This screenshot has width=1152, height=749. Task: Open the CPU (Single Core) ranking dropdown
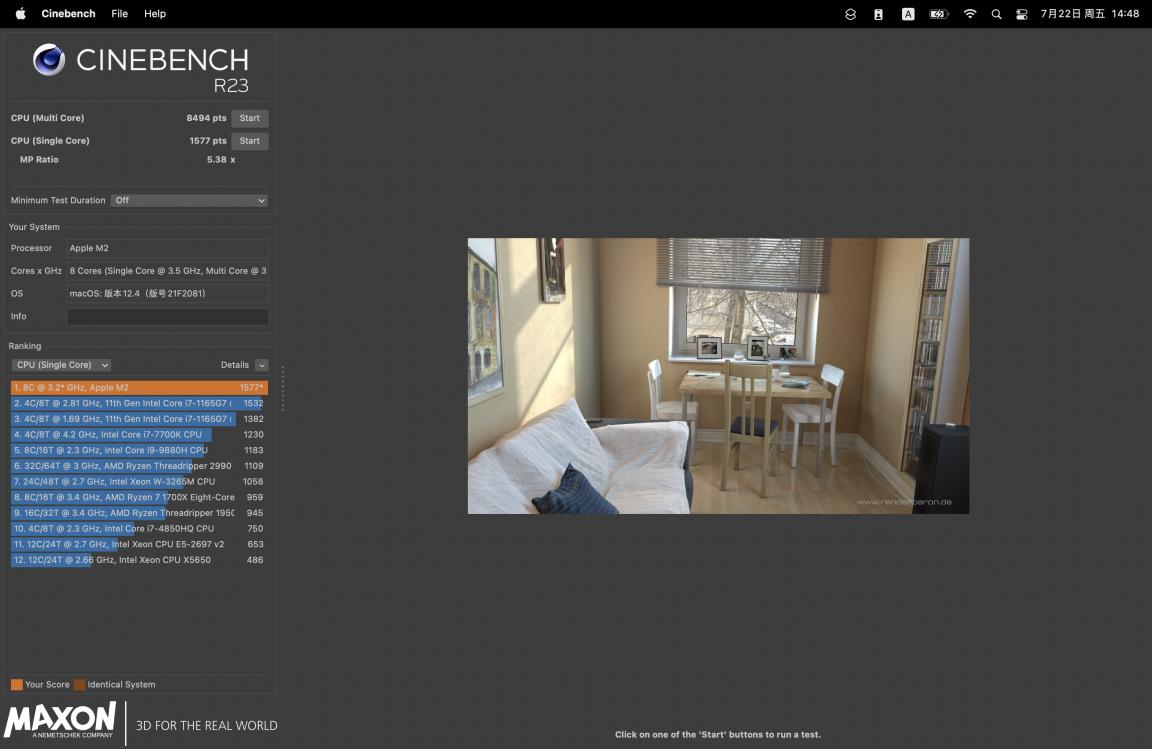tap(61, 365)
